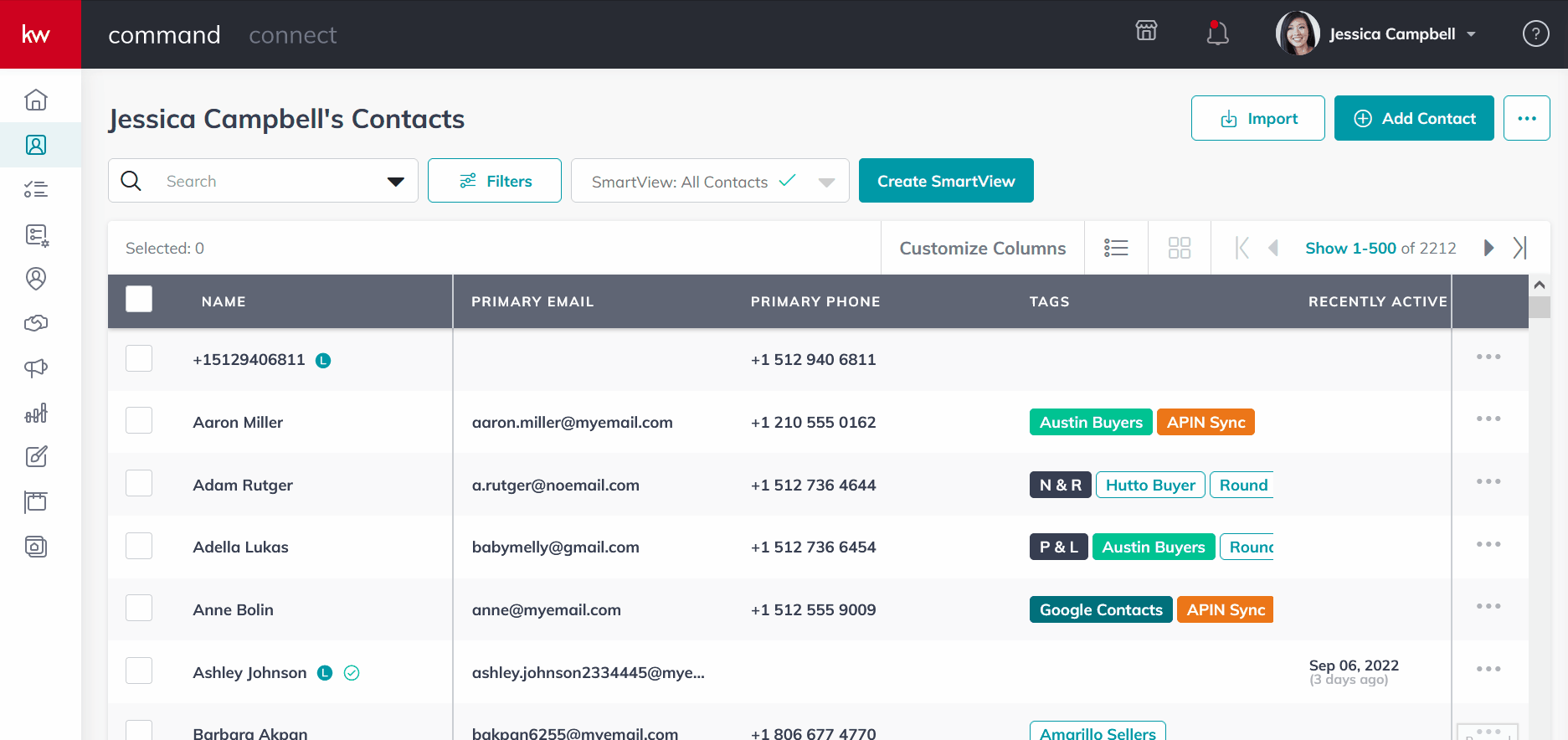This screenshot has height=740, width=1568.
Task: Go to first page of contacts
Action: point(1242,248)
